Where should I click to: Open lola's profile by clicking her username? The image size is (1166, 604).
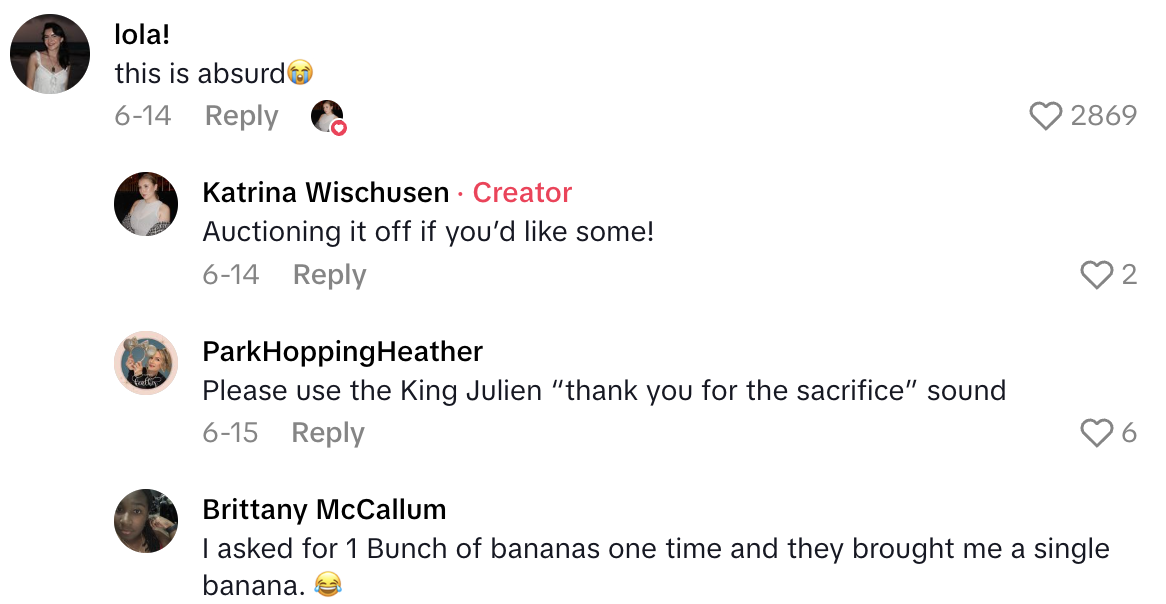(143, 33)
